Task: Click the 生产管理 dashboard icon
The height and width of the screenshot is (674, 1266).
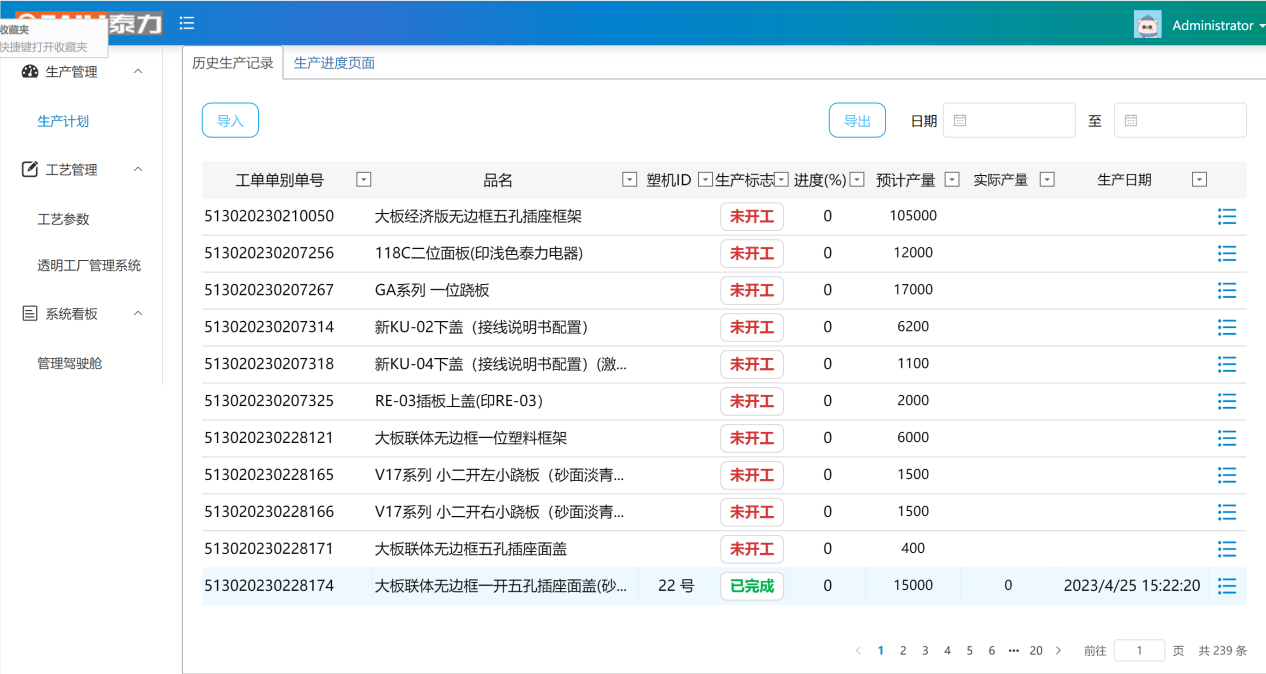Action: (30, 72)
